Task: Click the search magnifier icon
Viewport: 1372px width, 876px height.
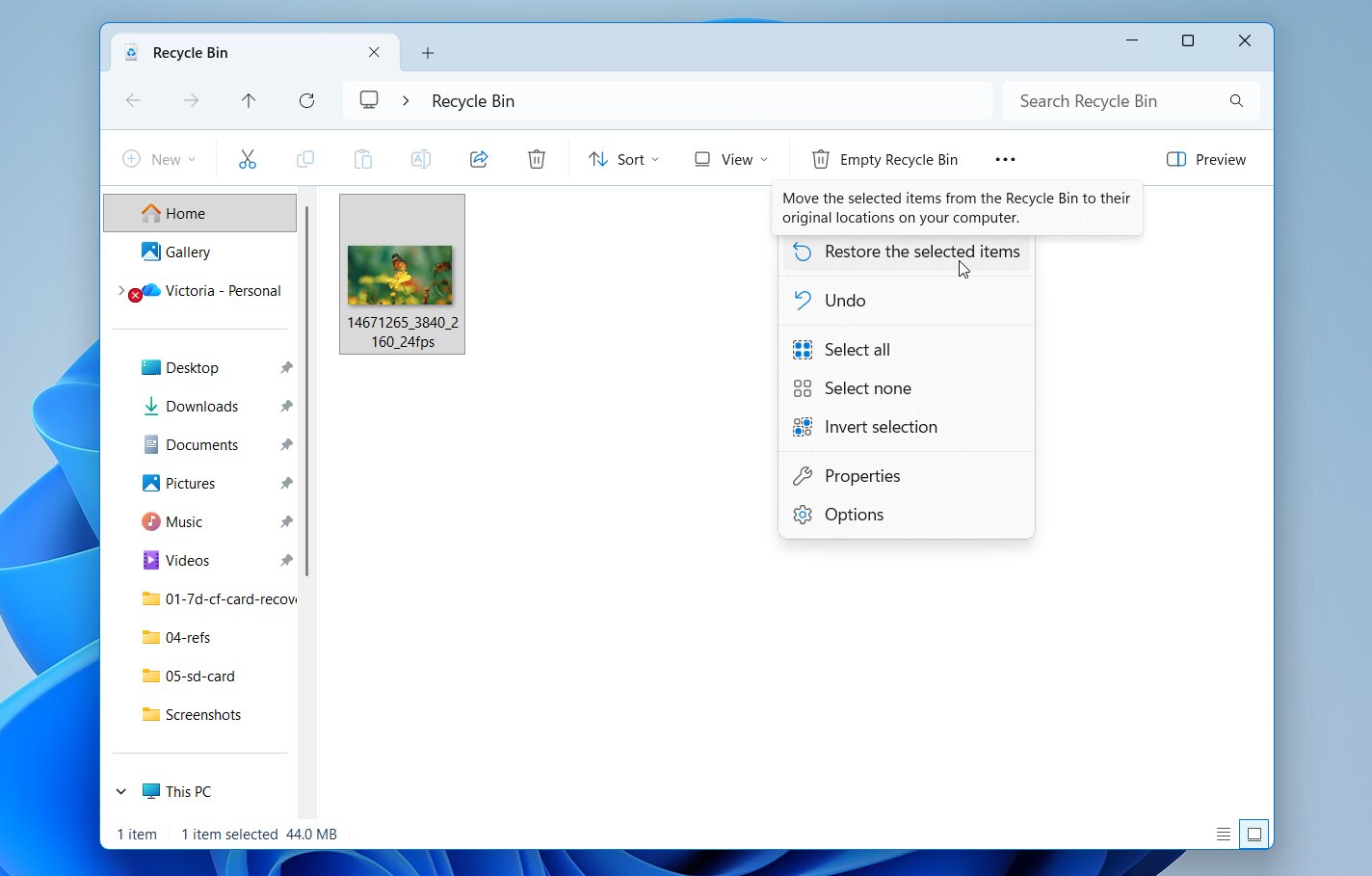Action: tap(1236, 101)
